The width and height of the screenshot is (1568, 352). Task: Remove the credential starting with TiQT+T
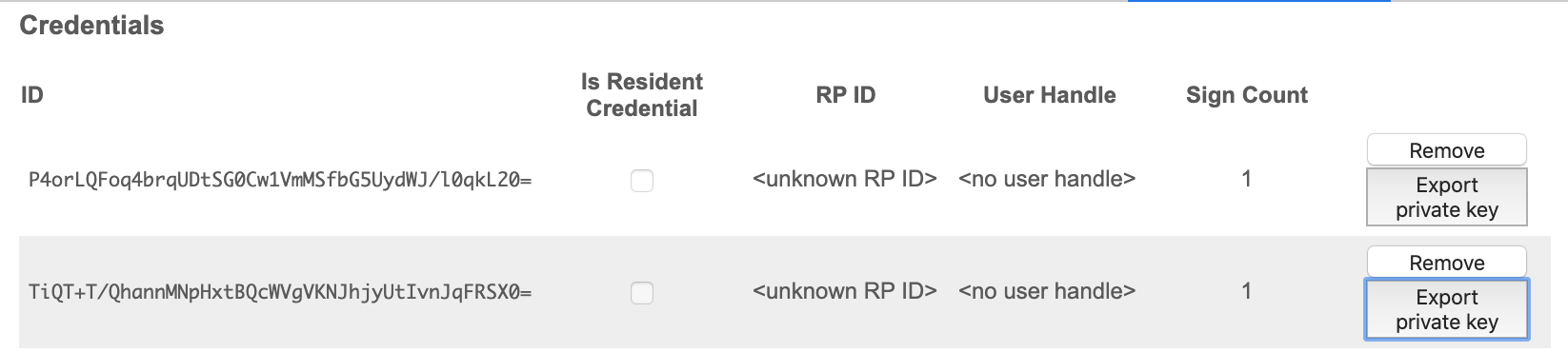[x=1446, y=263]
